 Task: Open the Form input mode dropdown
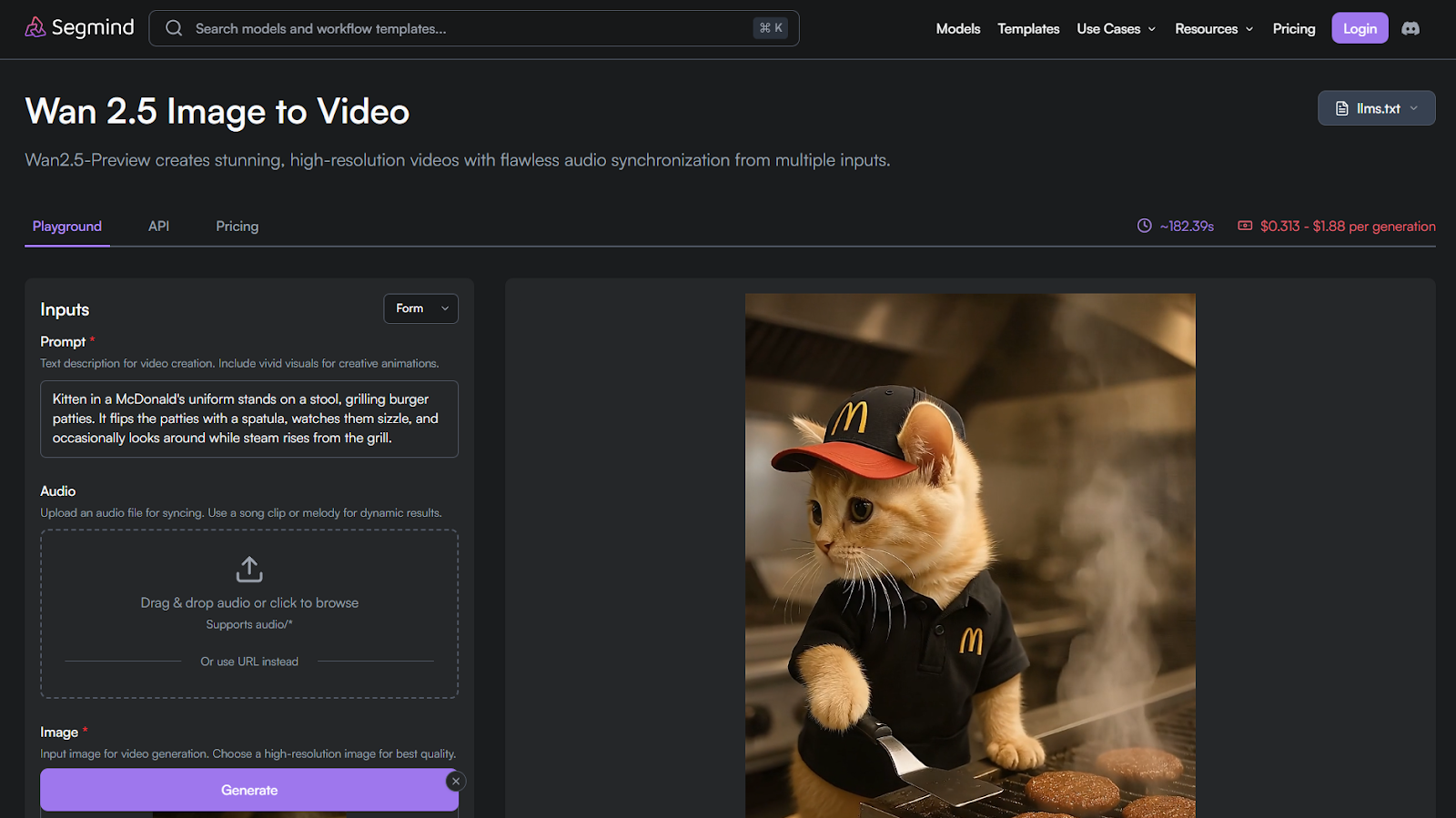(x=421, y=308)
